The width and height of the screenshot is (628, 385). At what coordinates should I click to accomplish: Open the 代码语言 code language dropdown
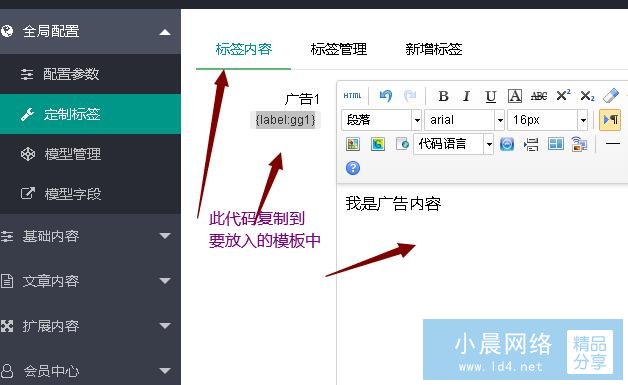[453, 144]
